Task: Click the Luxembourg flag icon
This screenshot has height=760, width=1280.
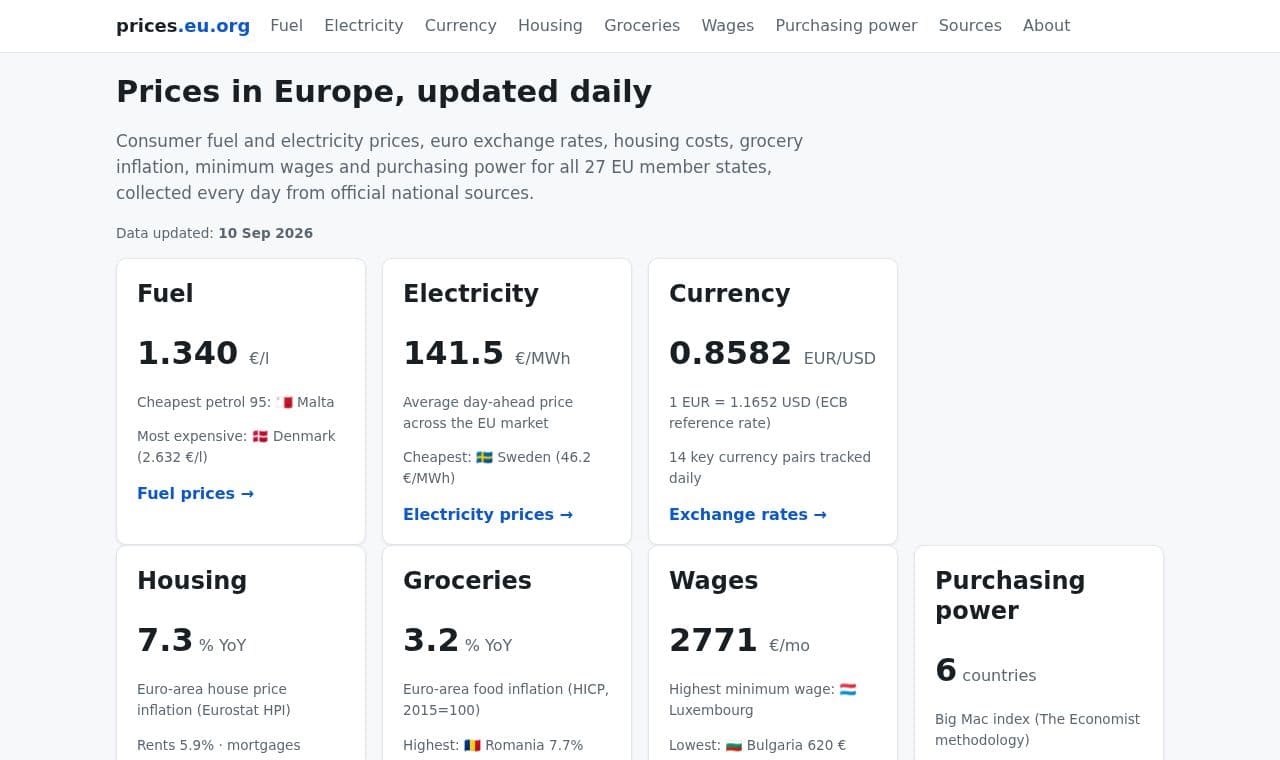Action: [x=848, y=689]
